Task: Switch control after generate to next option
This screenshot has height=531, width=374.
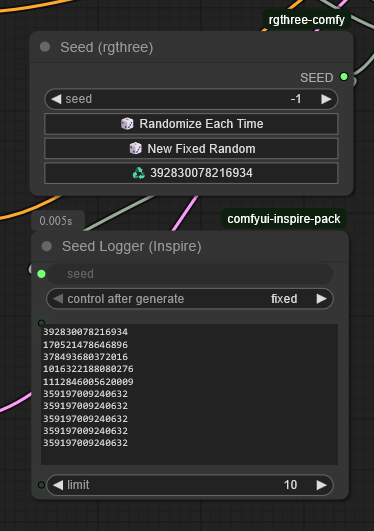Action: point(321,299)
